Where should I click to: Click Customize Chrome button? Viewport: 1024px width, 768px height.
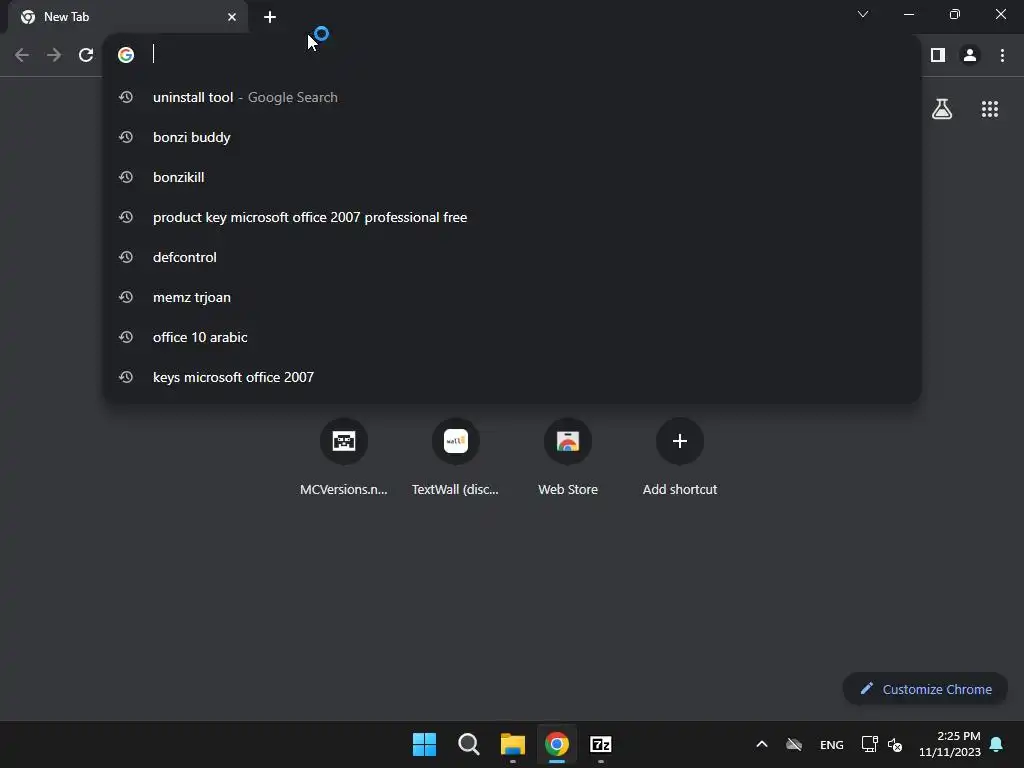[x=925, y=689]
